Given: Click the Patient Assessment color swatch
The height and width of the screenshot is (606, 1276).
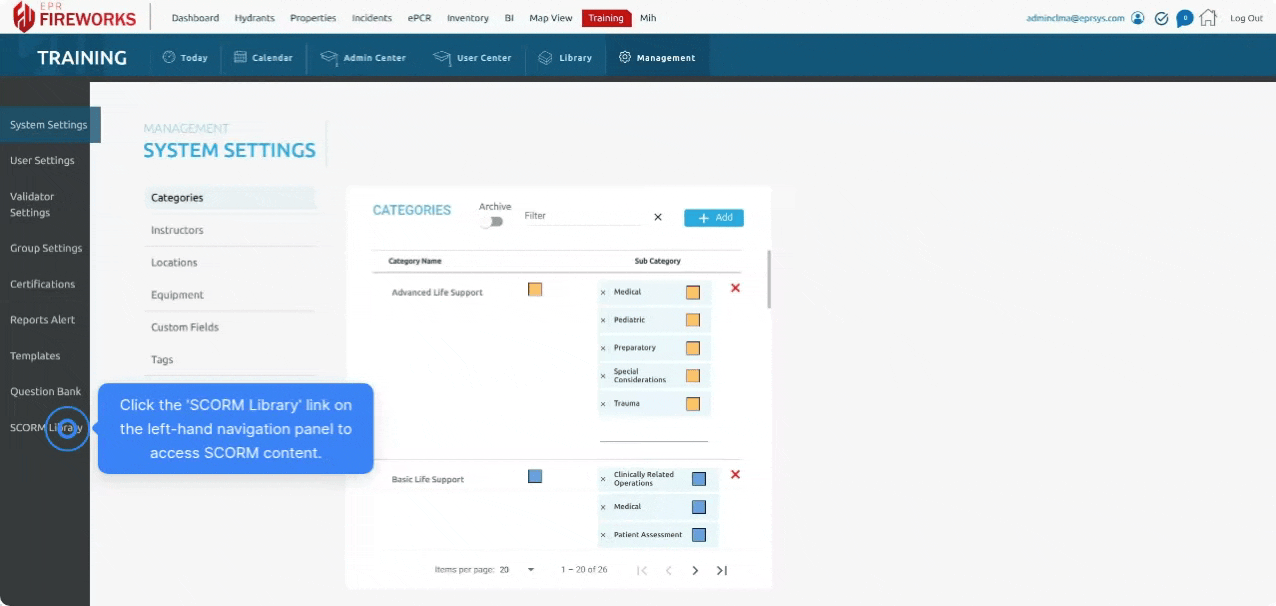Looking at the screenshot, I should click(x=699, y=535).
